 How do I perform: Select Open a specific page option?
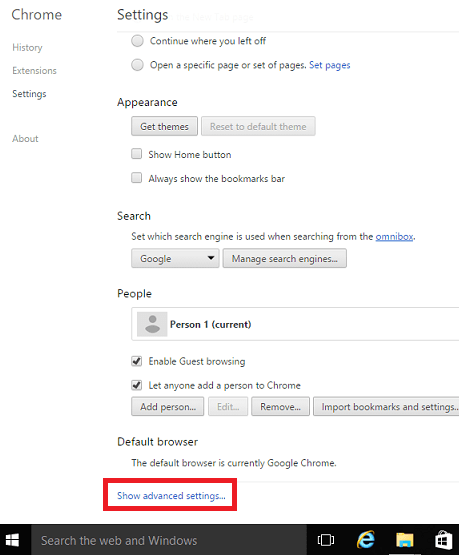137,65
